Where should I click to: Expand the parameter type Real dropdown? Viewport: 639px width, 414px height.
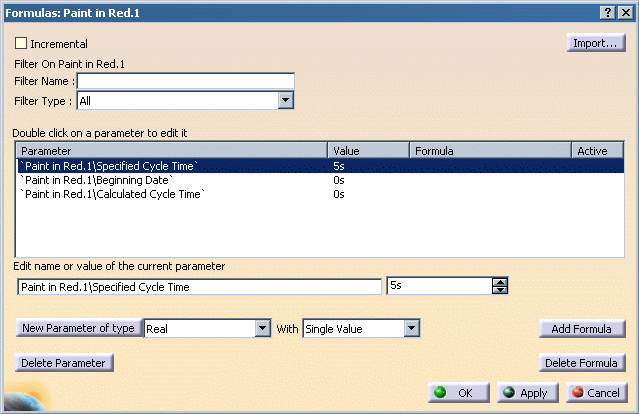(263, 328)
